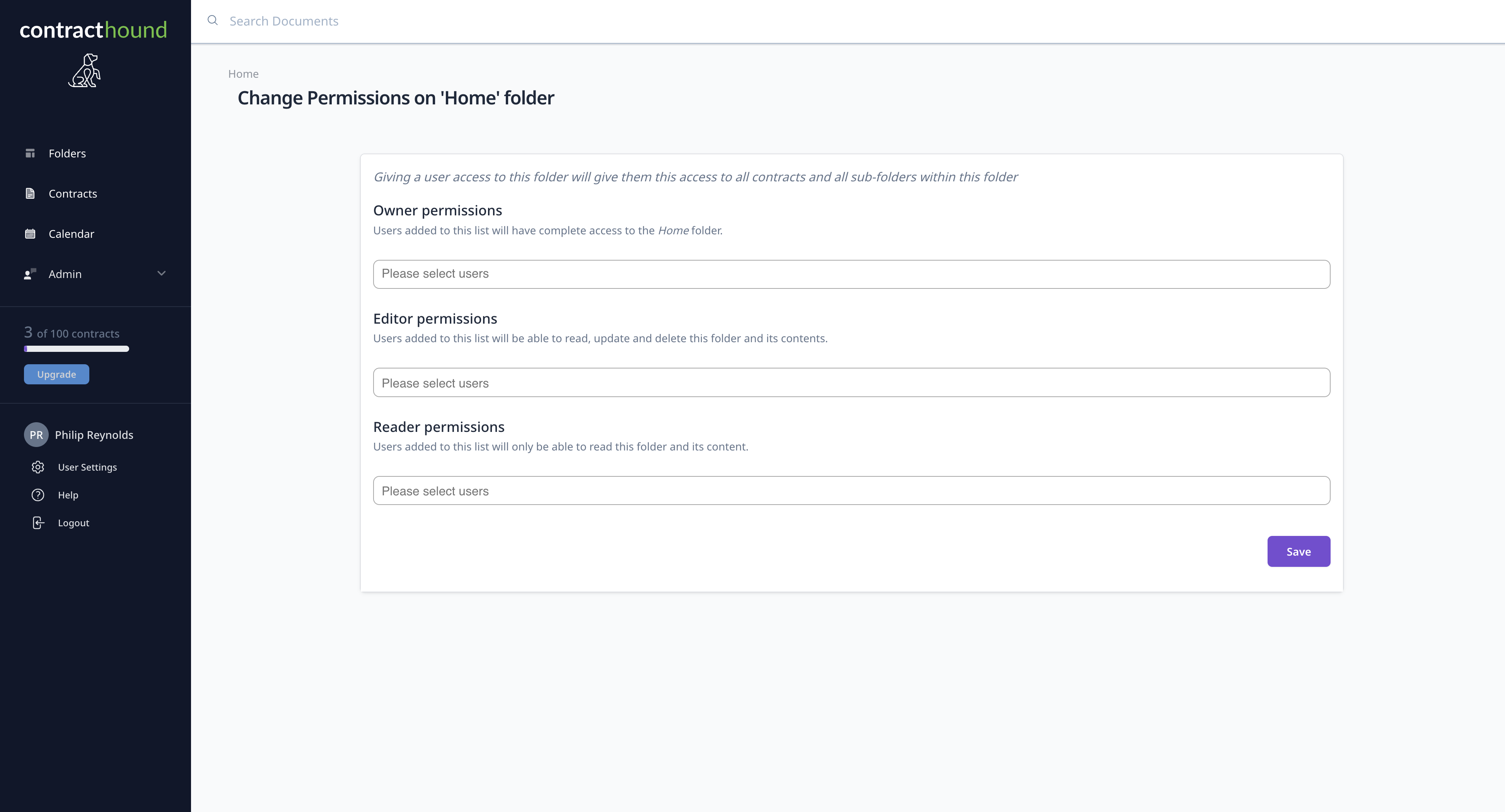The height and width of the screenshot is (812, 1505).
Task: Open the Calendar icon in sidebar
Action: click(31, 234)
